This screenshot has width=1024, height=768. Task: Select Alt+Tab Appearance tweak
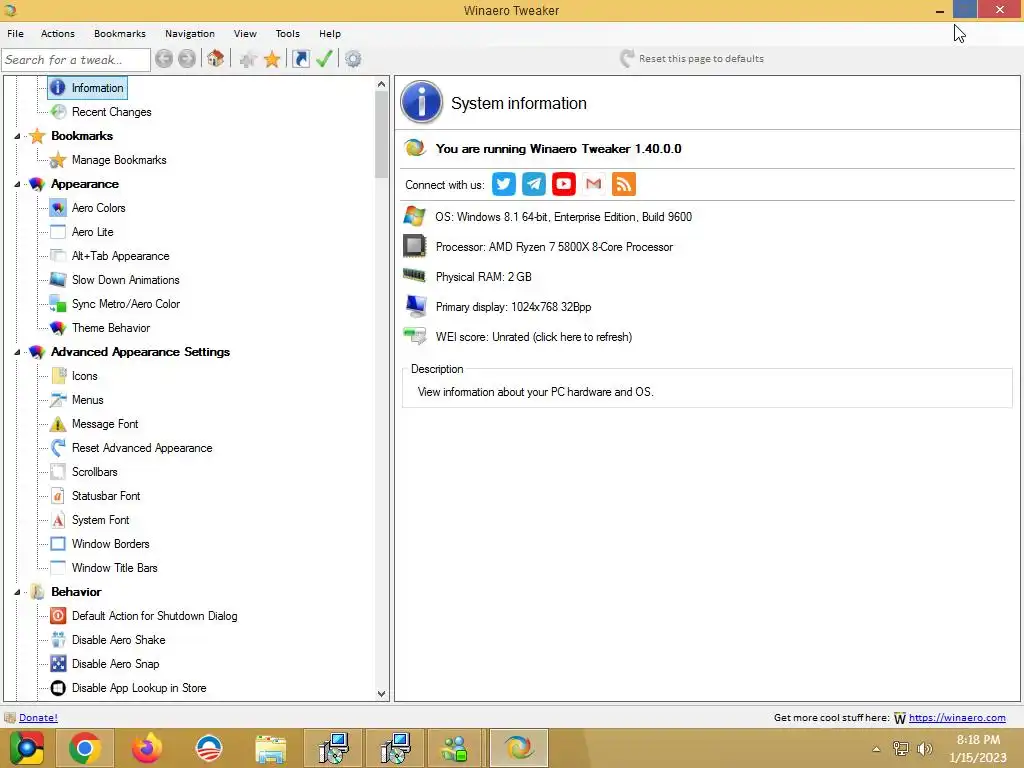(120, 256)
